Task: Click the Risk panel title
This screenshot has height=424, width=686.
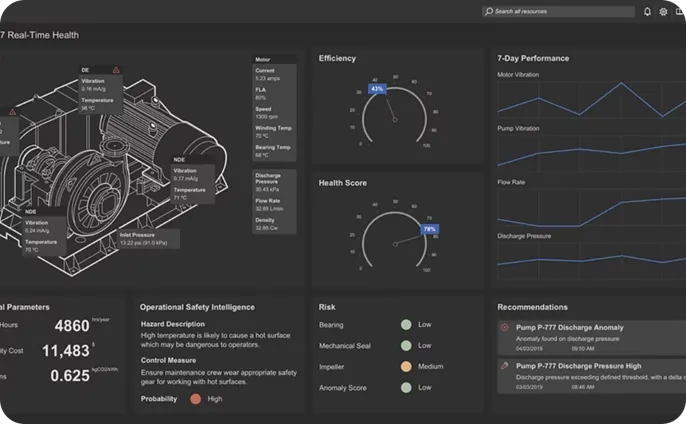Action: click(327, 307)
